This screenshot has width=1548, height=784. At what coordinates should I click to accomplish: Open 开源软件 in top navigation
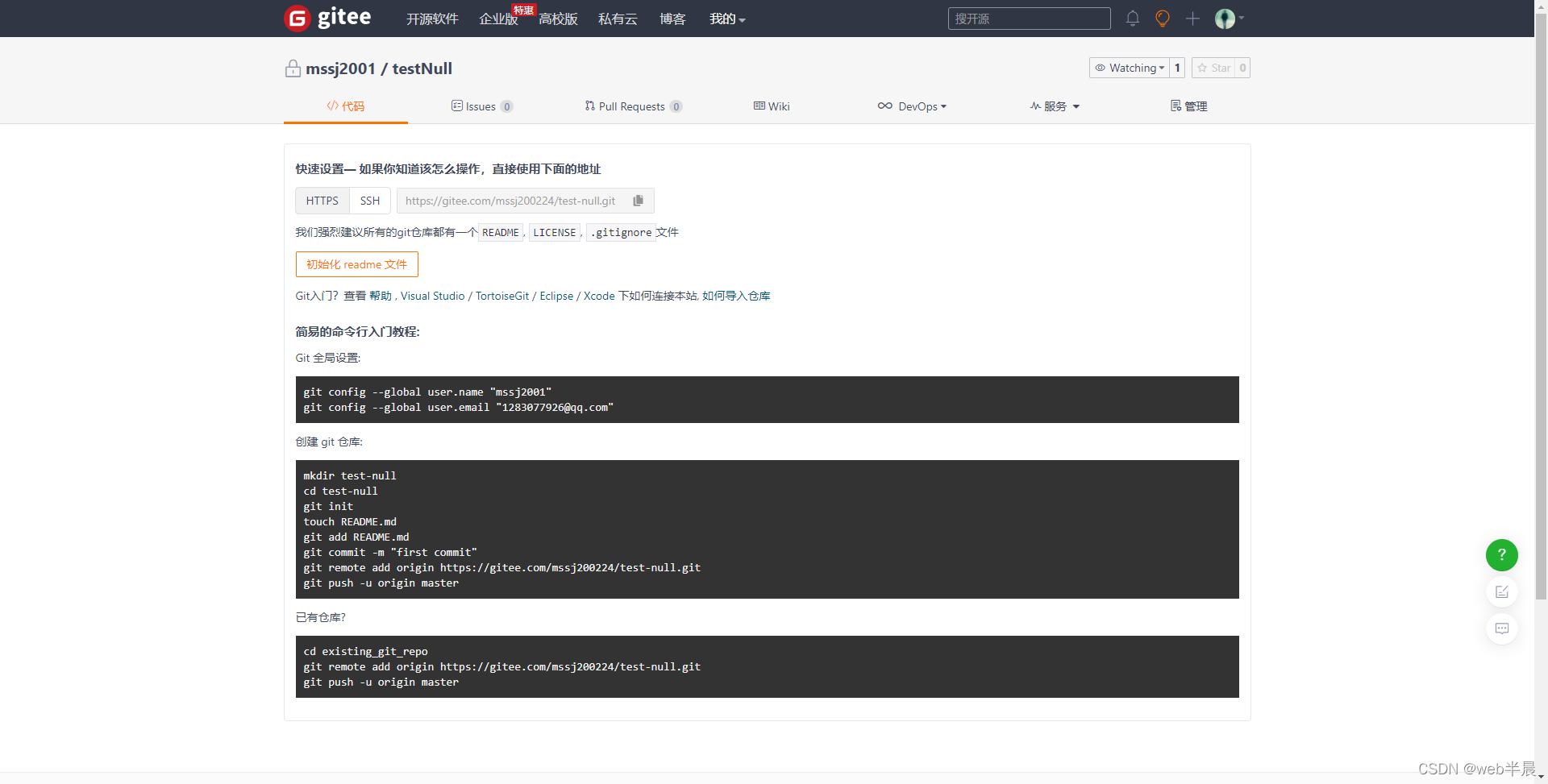[432, 19]
